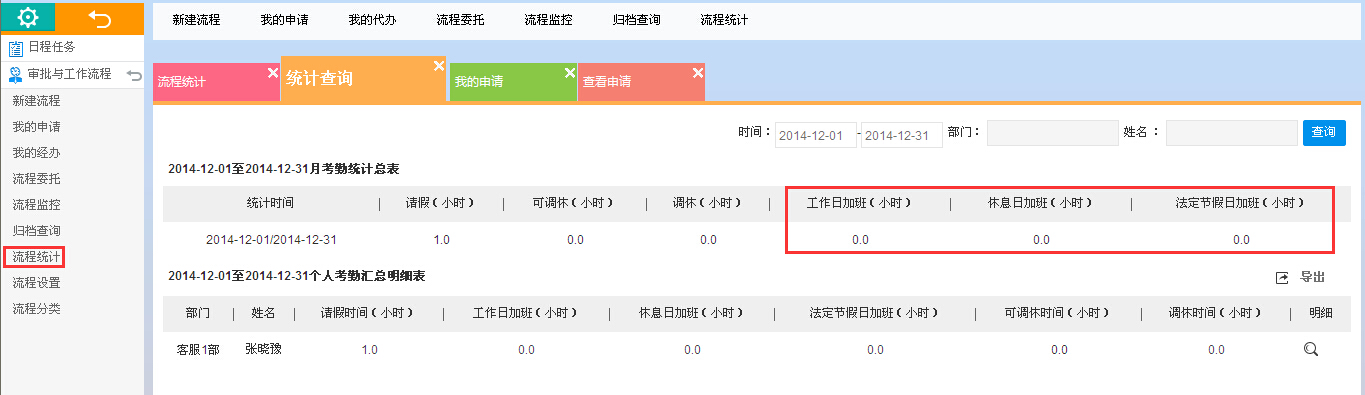
Task: Open the settings gear icon
Action: (28, 17)
